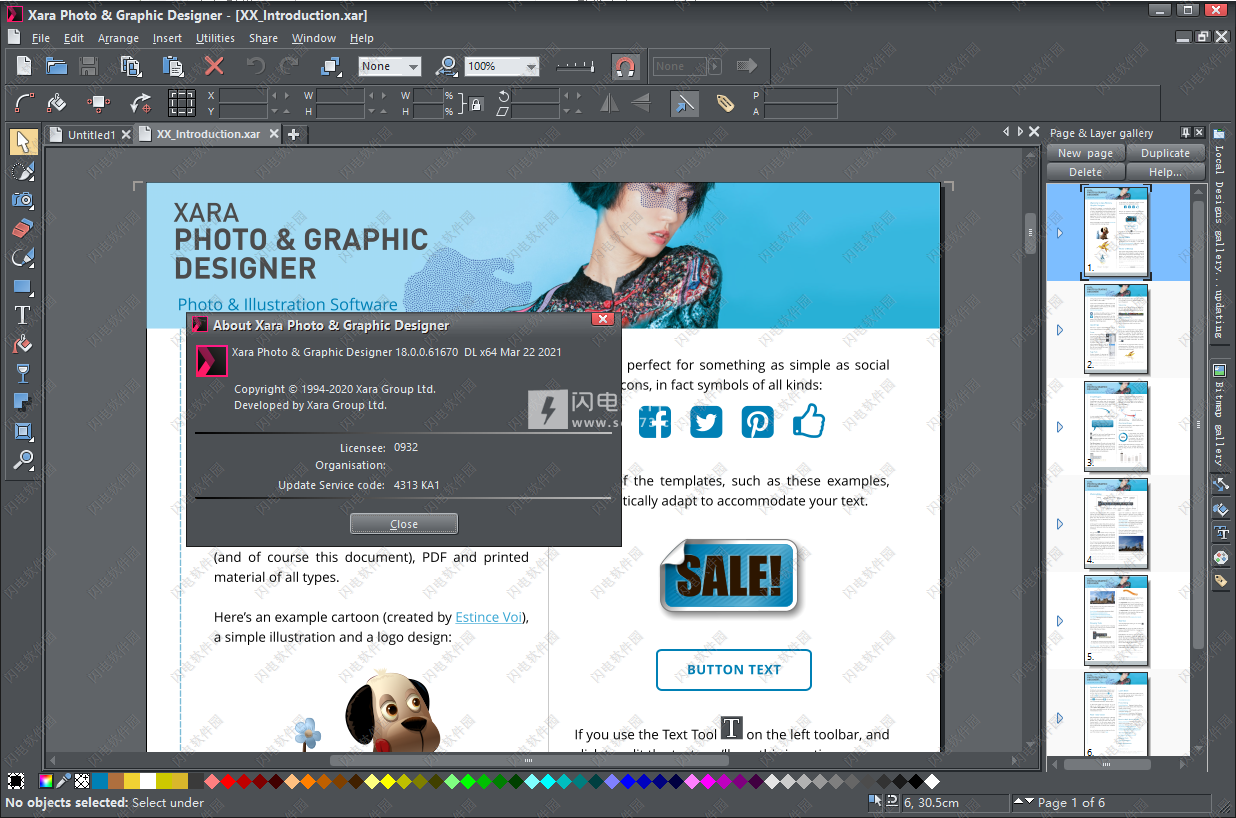Viewport: 1236px width, 818px height.
Task: Open the page navigation 'Page 1 of 6' arrows
Action: (x=1023, y=802)
